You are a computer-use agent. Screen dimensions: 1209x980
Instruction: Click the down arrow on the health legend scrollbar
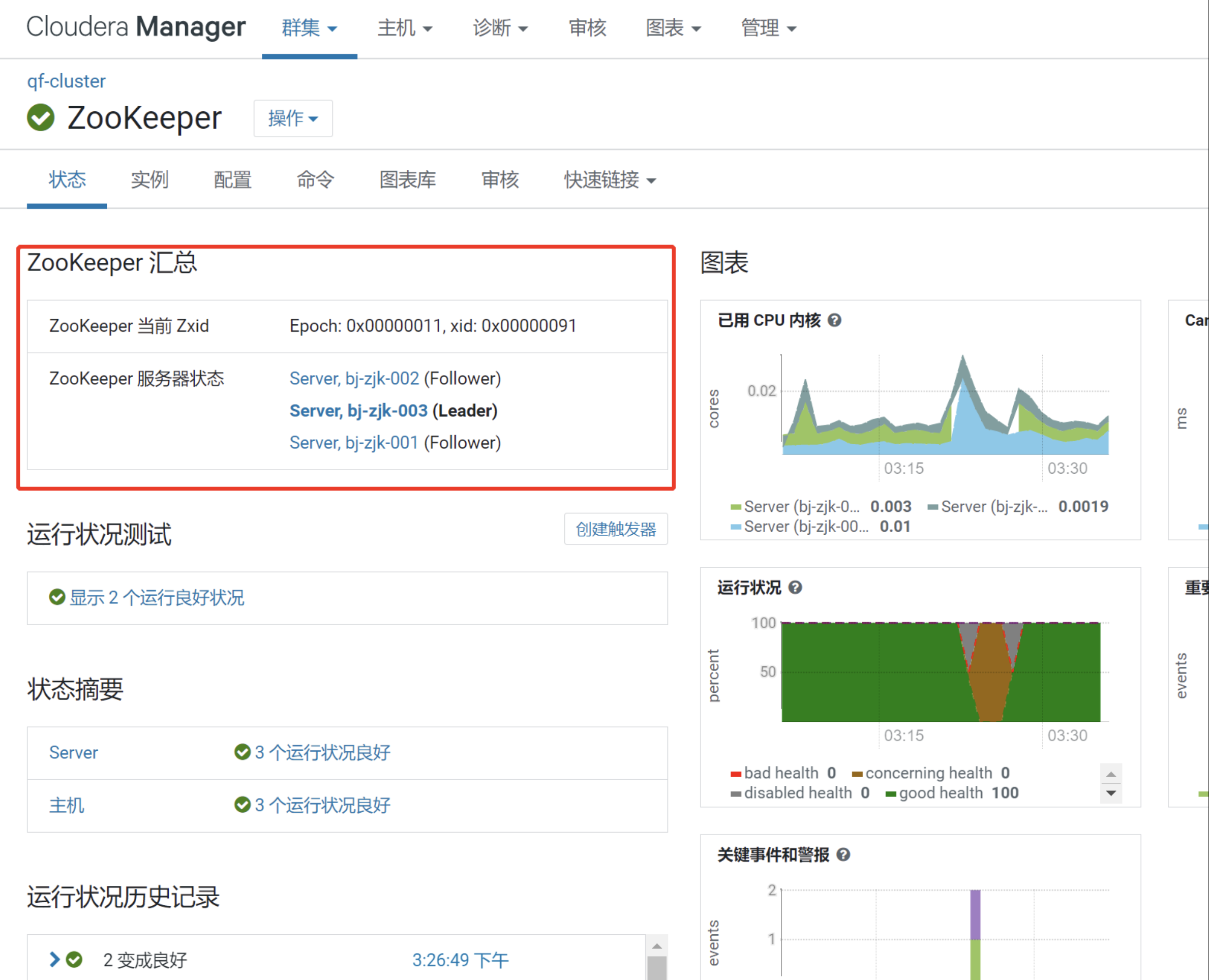tap(1111, 795)
